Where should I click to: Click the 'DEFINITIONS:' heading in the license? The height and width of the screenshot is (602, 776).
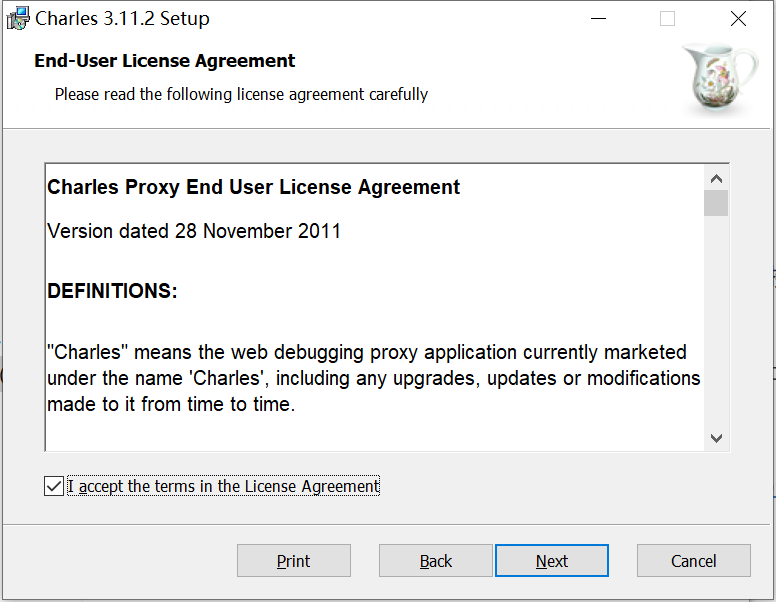tap(112, 291)
